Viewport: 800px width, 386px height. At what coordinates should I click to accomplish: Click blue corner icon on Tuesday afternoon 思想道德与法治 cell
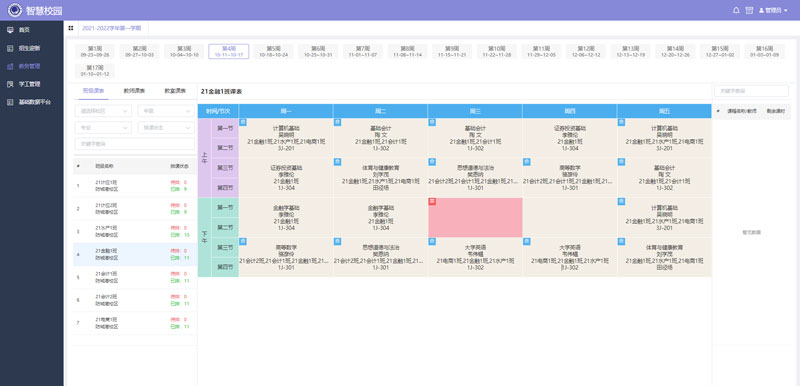coord(337,241)
